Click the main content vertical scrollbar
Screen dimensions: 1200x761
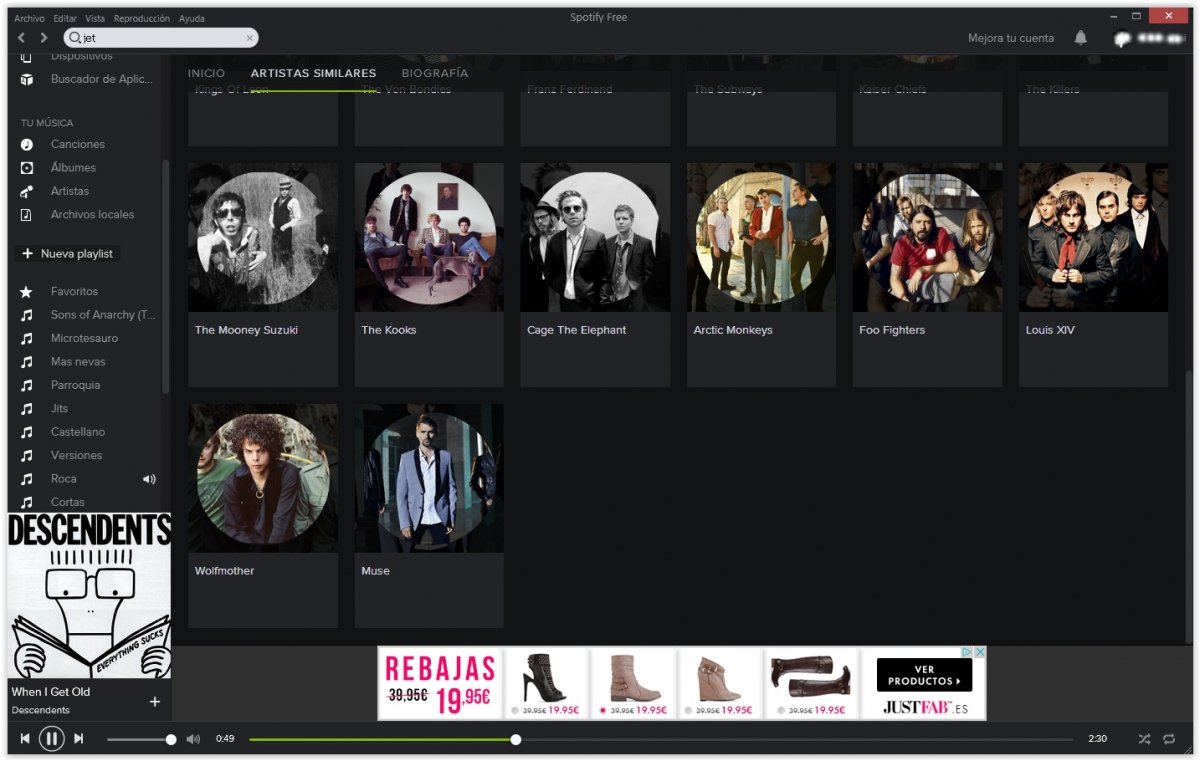point(1188,508)
